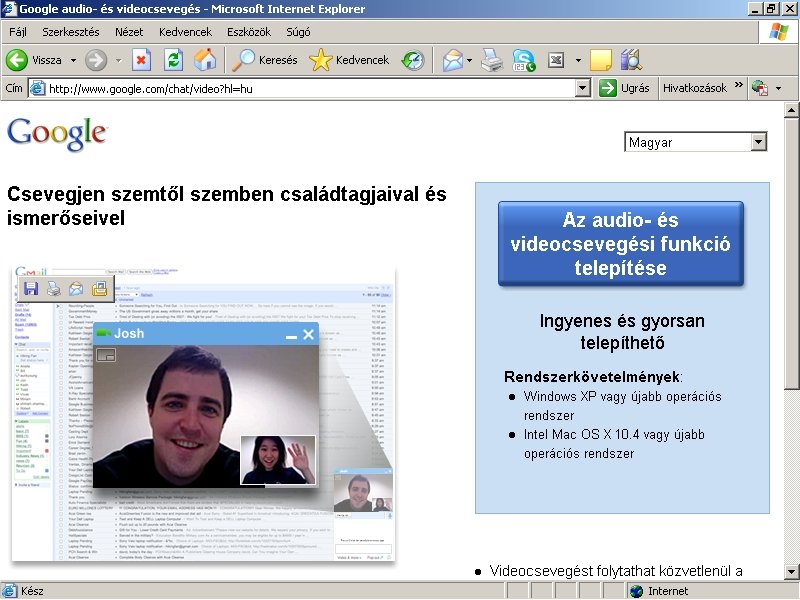Open Keresés search in the toolbar
Image resolution: width=800 pixels, height=600 pixels.
(x=264, y=60)
